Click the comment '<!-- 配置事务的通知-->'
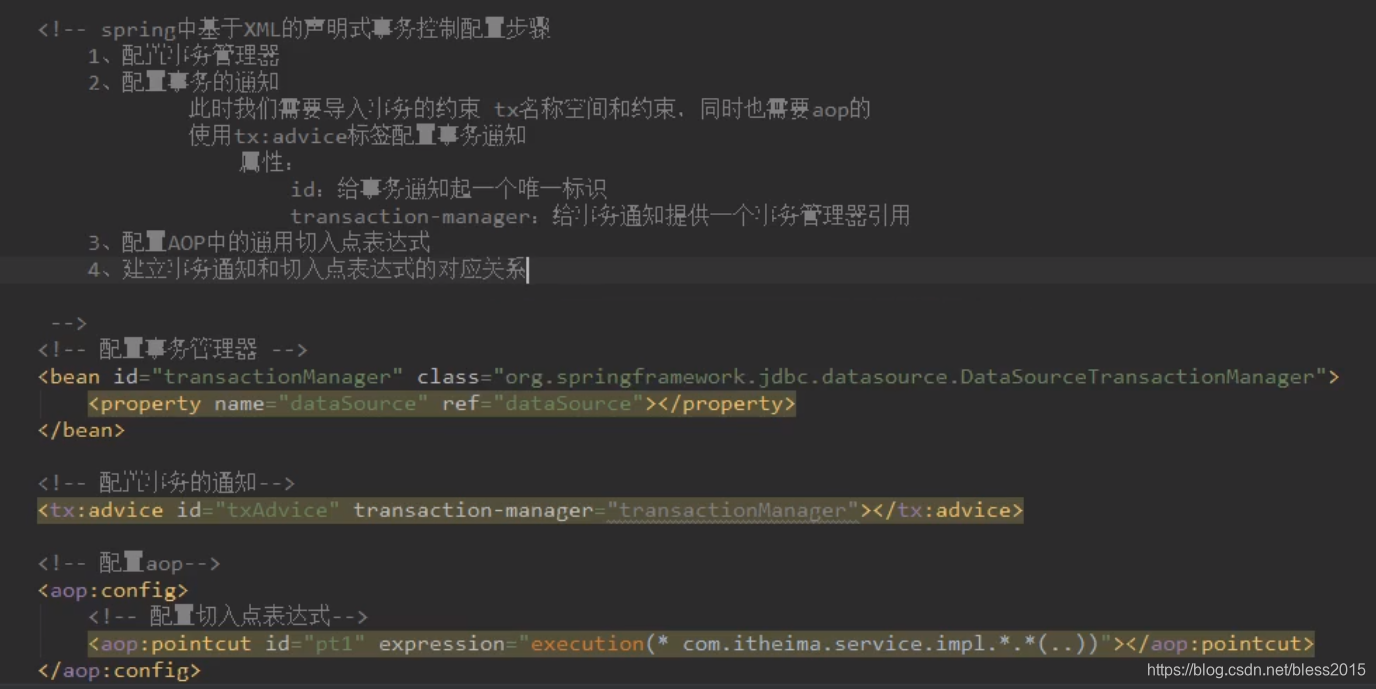 click(x=166, y=483)
